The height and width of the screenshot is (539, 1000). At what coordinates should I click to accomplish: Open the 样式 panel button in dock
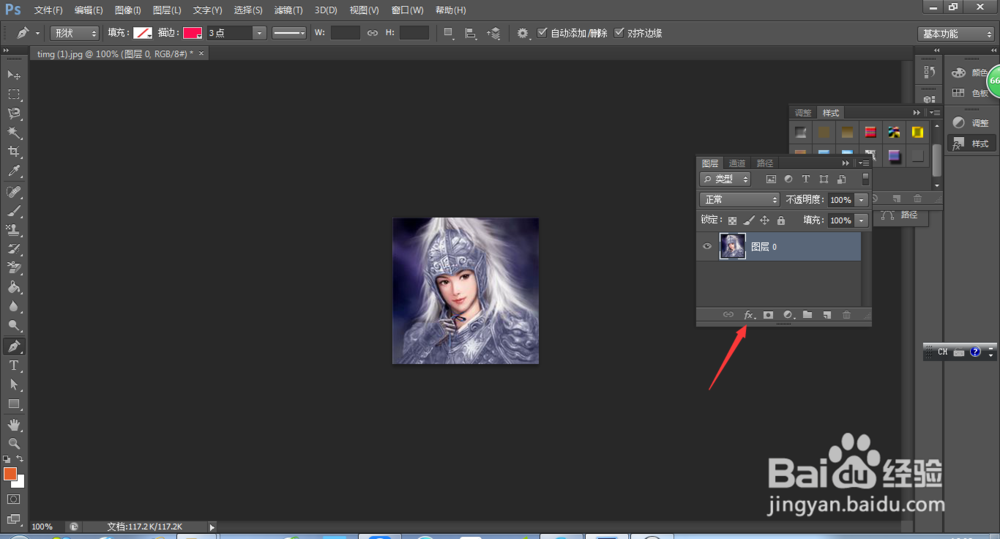click(971, 144)
